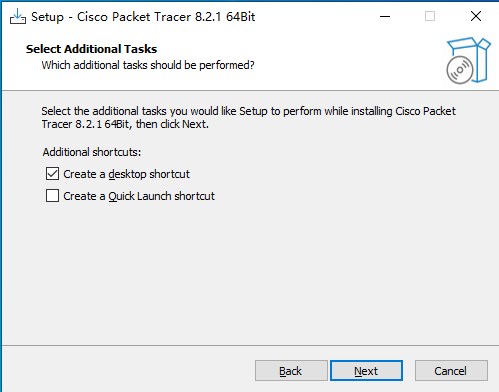
Task: Click the 'Select Additional Tasks' heading
Action: (x=91, y=49)
